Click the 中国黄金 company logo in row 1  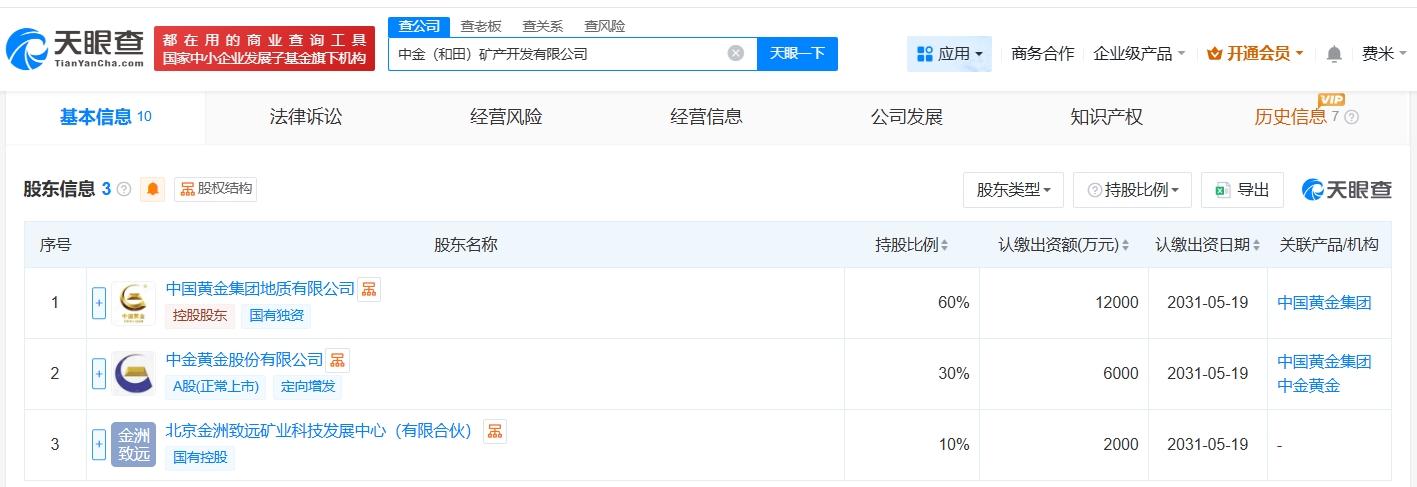coord(133,303)
